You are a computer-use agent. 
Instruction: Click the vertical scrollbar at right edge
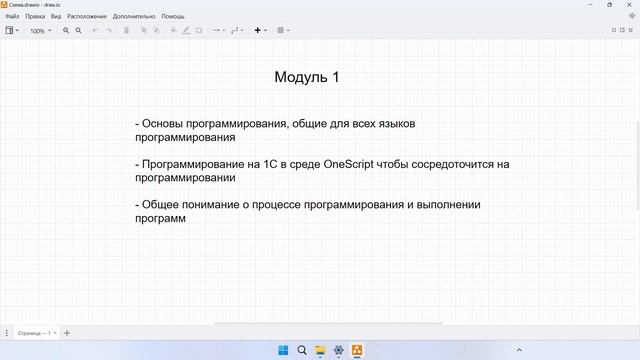pyautogui.click(x=638, y=165)
